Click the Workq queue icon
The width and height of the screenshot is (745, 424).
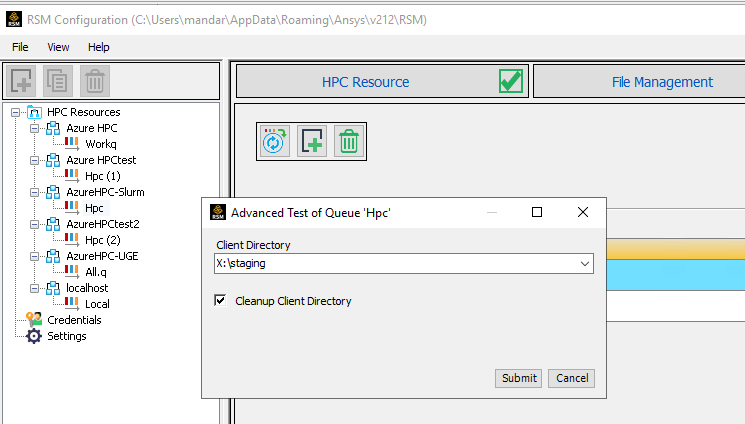click(x=72, y=144)
